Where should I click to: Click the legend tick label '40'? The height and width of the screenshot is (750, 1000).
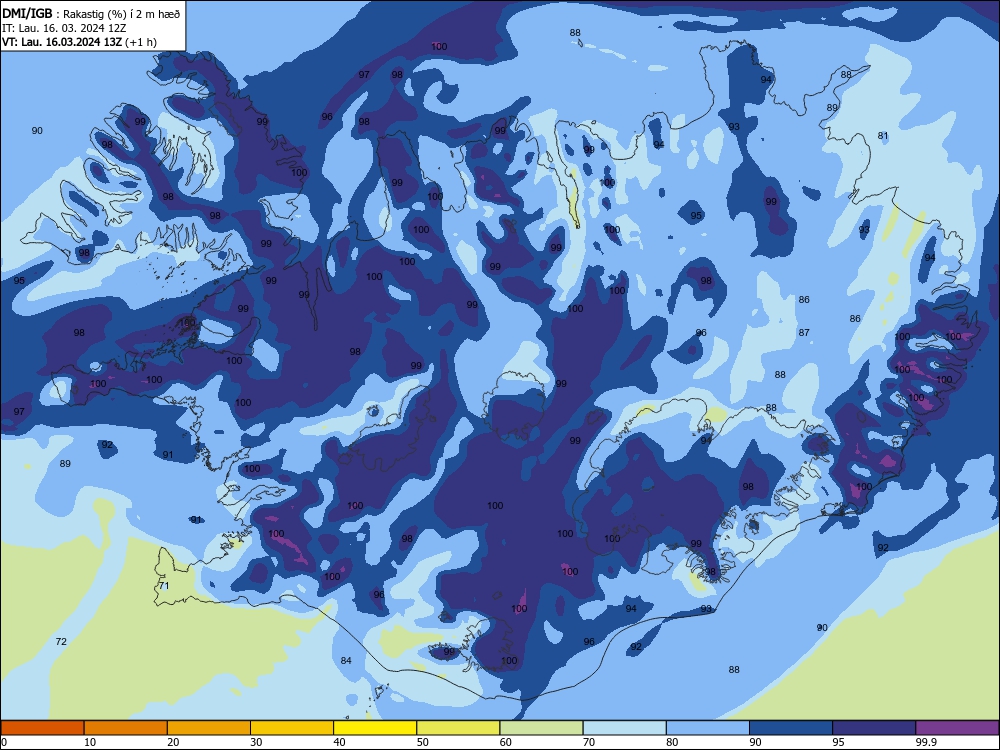(x=339, y=742)
